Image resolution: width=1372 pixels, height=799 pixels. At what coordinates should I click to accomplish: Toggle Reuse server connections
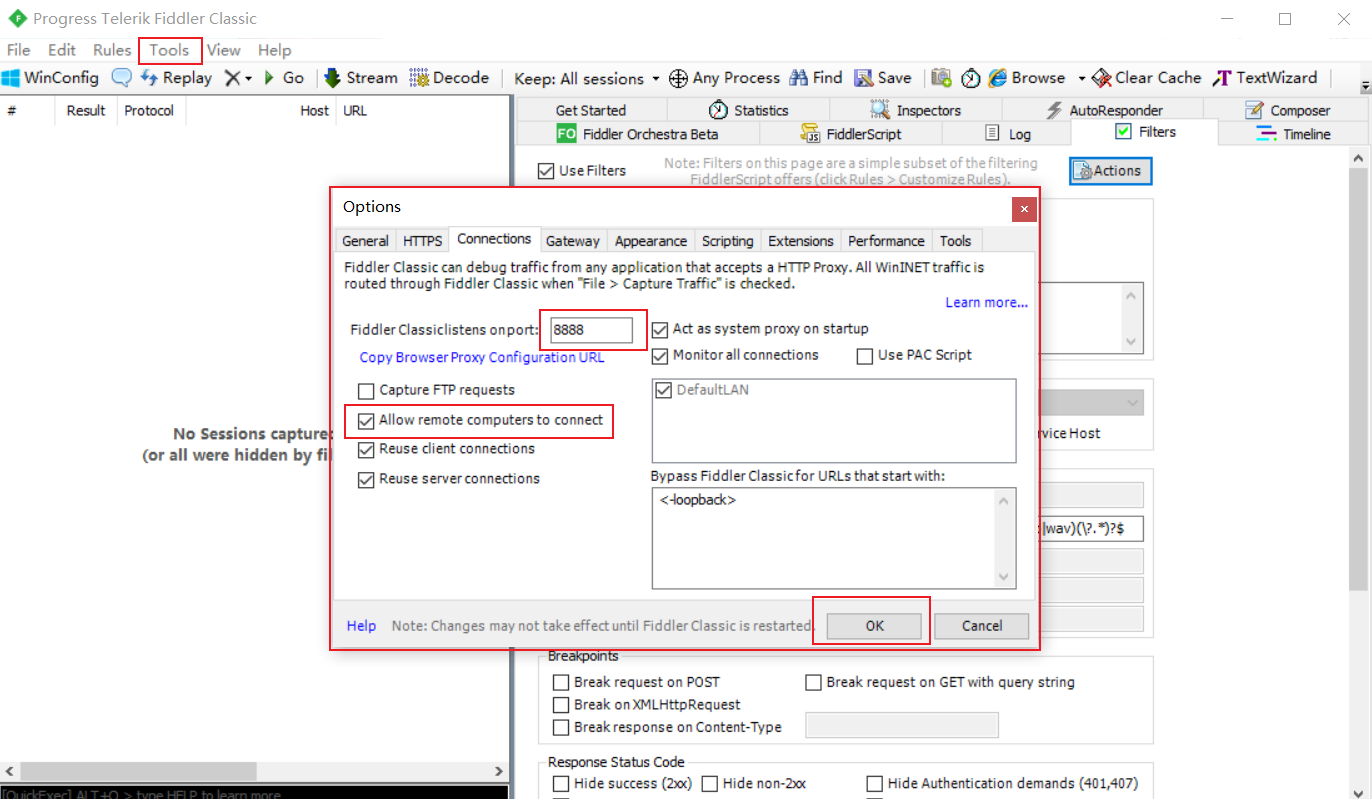click(x=366, y=479)
